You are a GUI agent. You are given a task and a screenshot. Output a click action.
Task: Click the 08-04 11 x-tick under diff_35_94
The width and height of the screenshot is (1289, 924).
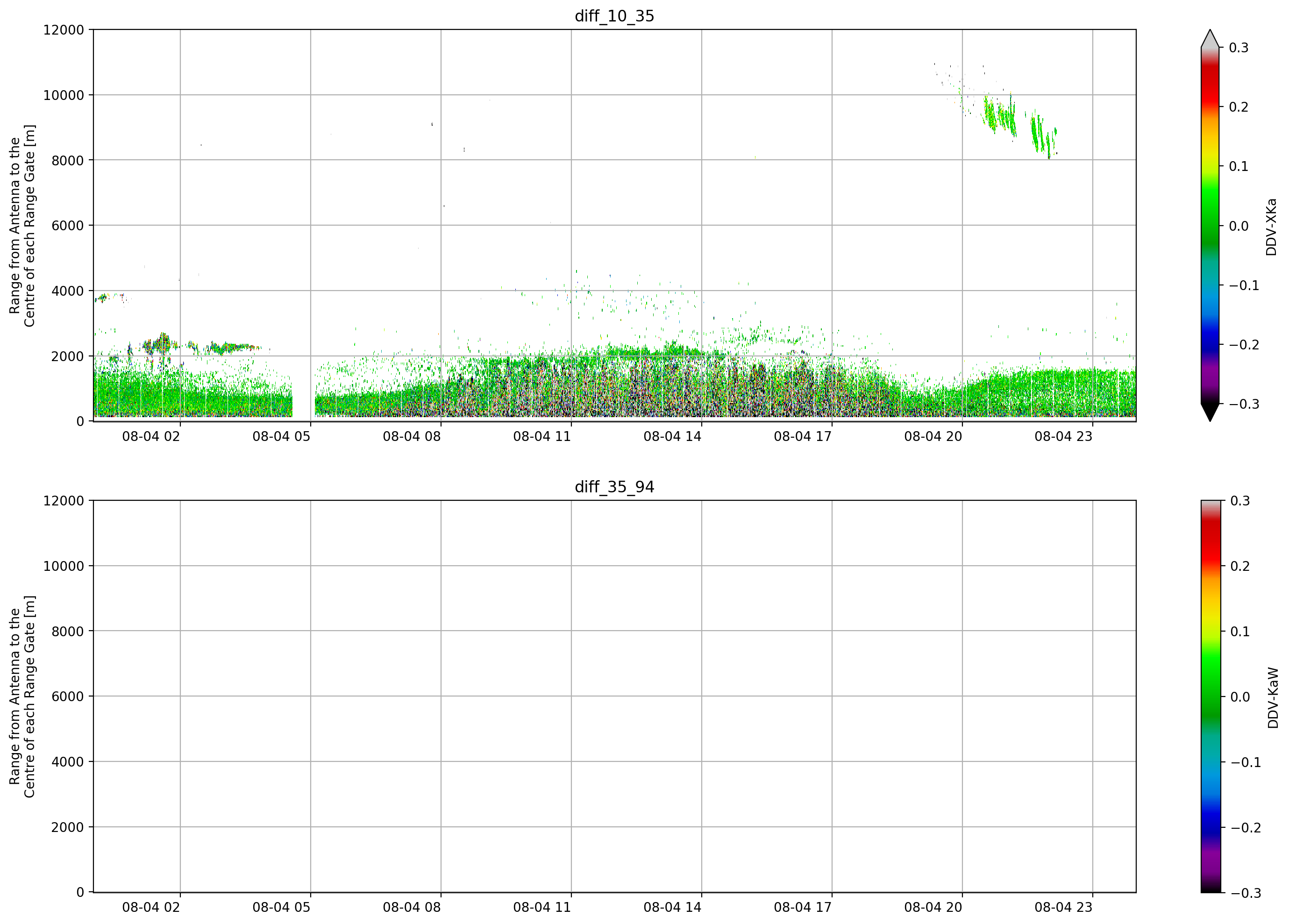(542, 908)
